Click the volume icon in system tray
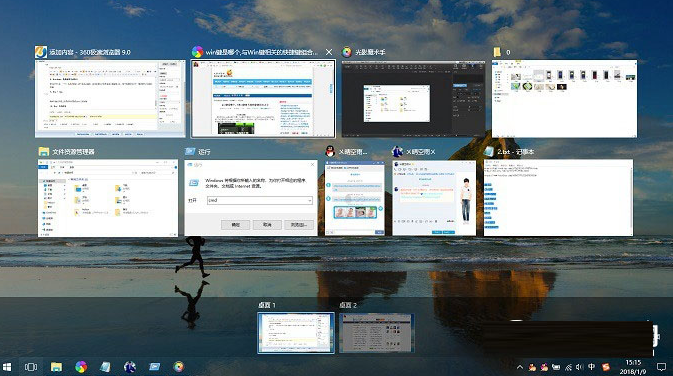673x376 pixels. (x=580, y=367)
